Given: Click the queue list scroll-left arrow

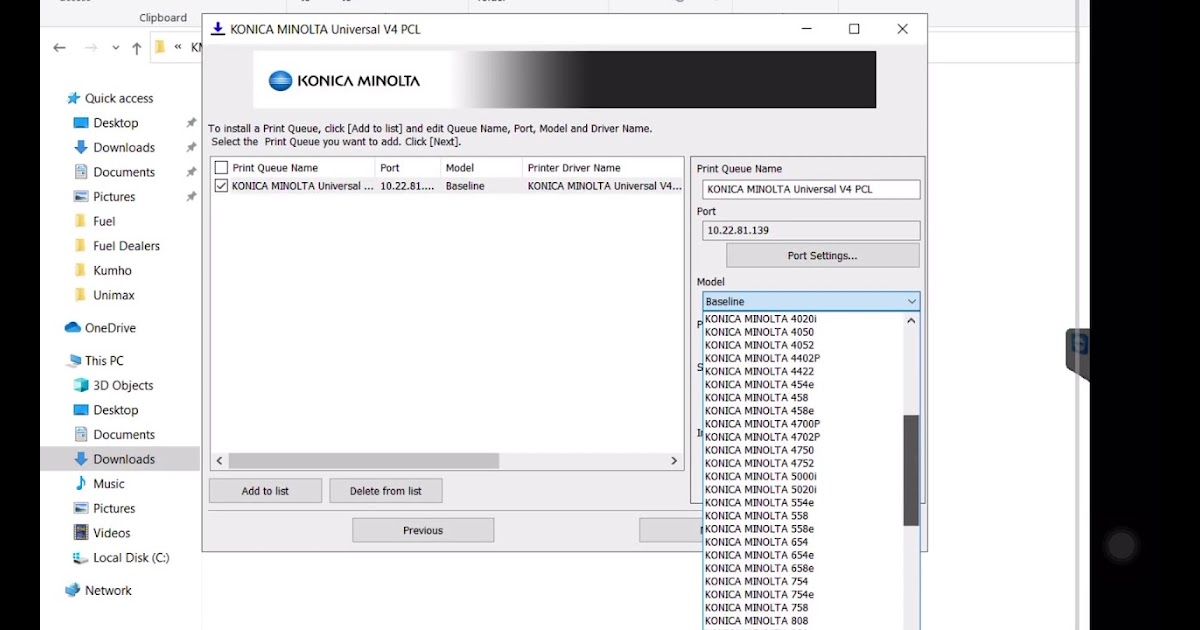Looking at the screenshot, I should click(x=220, y=461).
